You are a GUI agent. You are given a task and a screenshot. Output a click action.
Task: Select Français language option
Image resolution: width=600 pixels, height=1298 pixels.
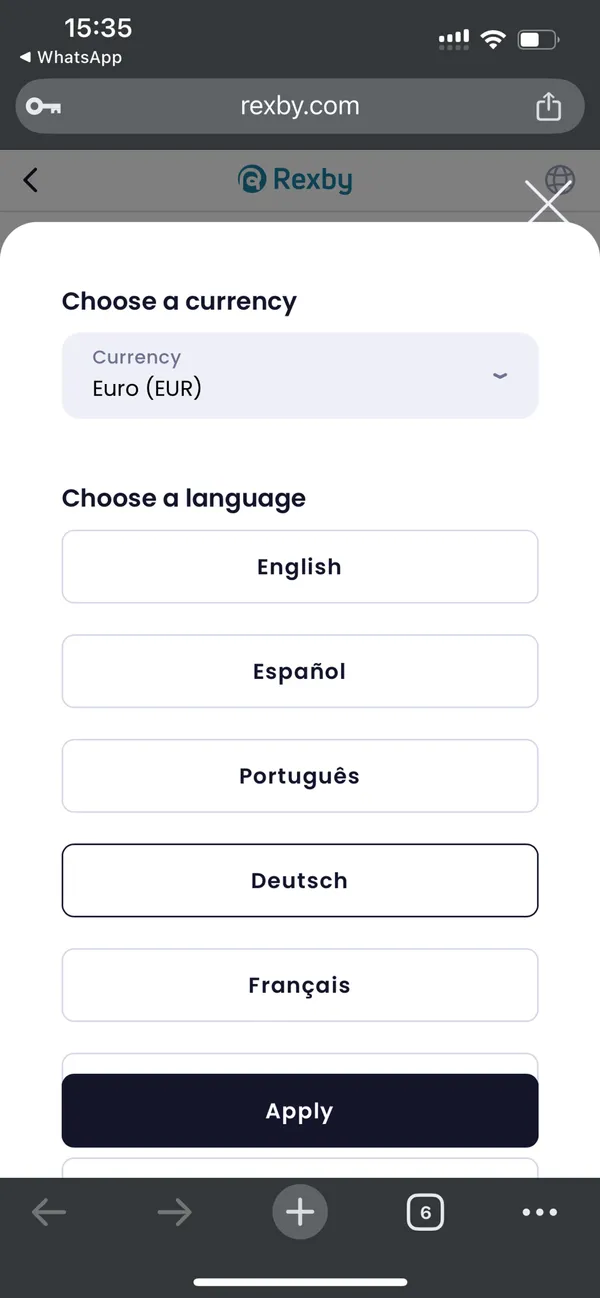click(x=300, y=985)
